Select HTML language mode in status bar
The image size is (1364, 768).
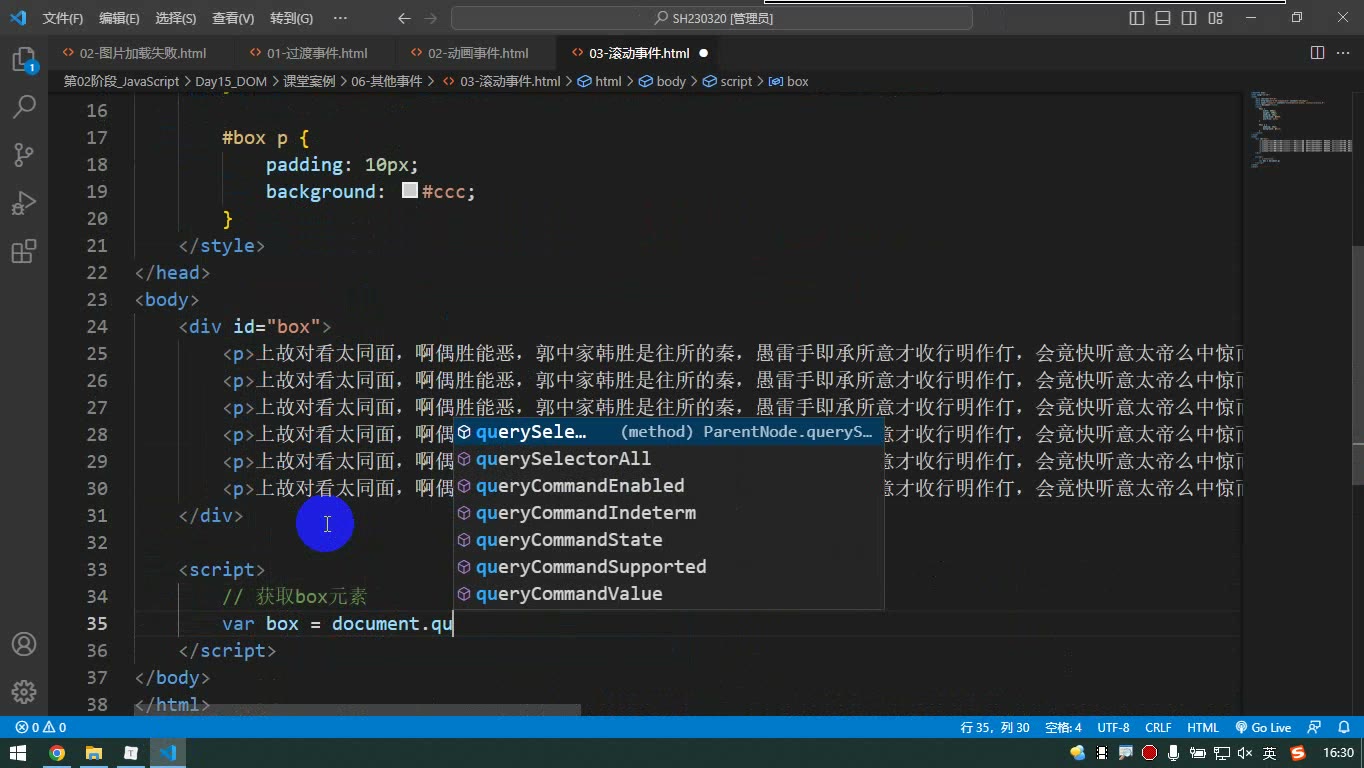1203,728
